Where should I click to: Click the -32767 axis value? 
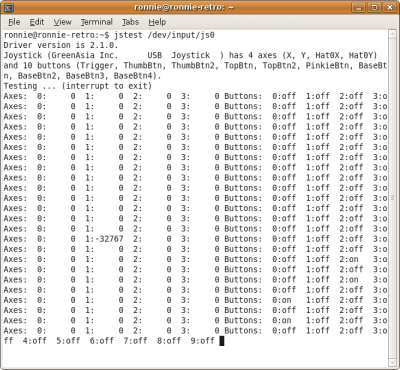point(111,239)
